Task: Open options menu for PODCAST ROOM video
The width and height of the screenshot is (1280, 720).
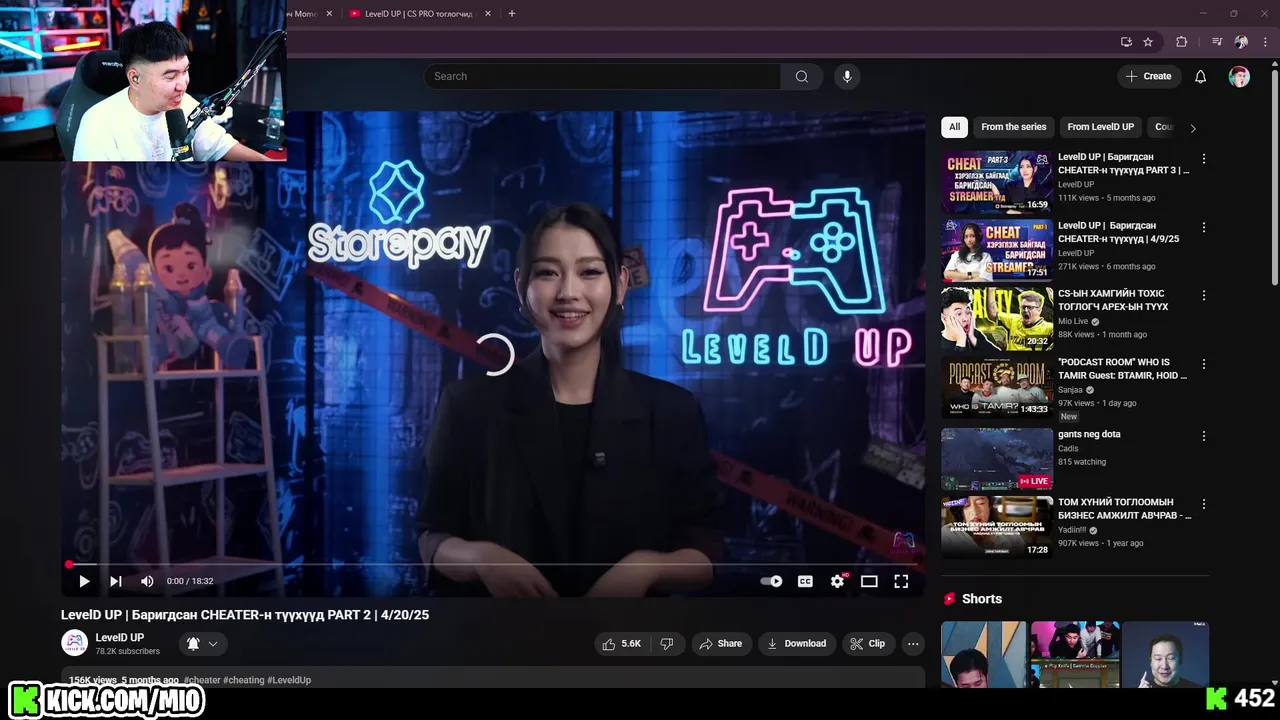Action: click(1204, 364)
